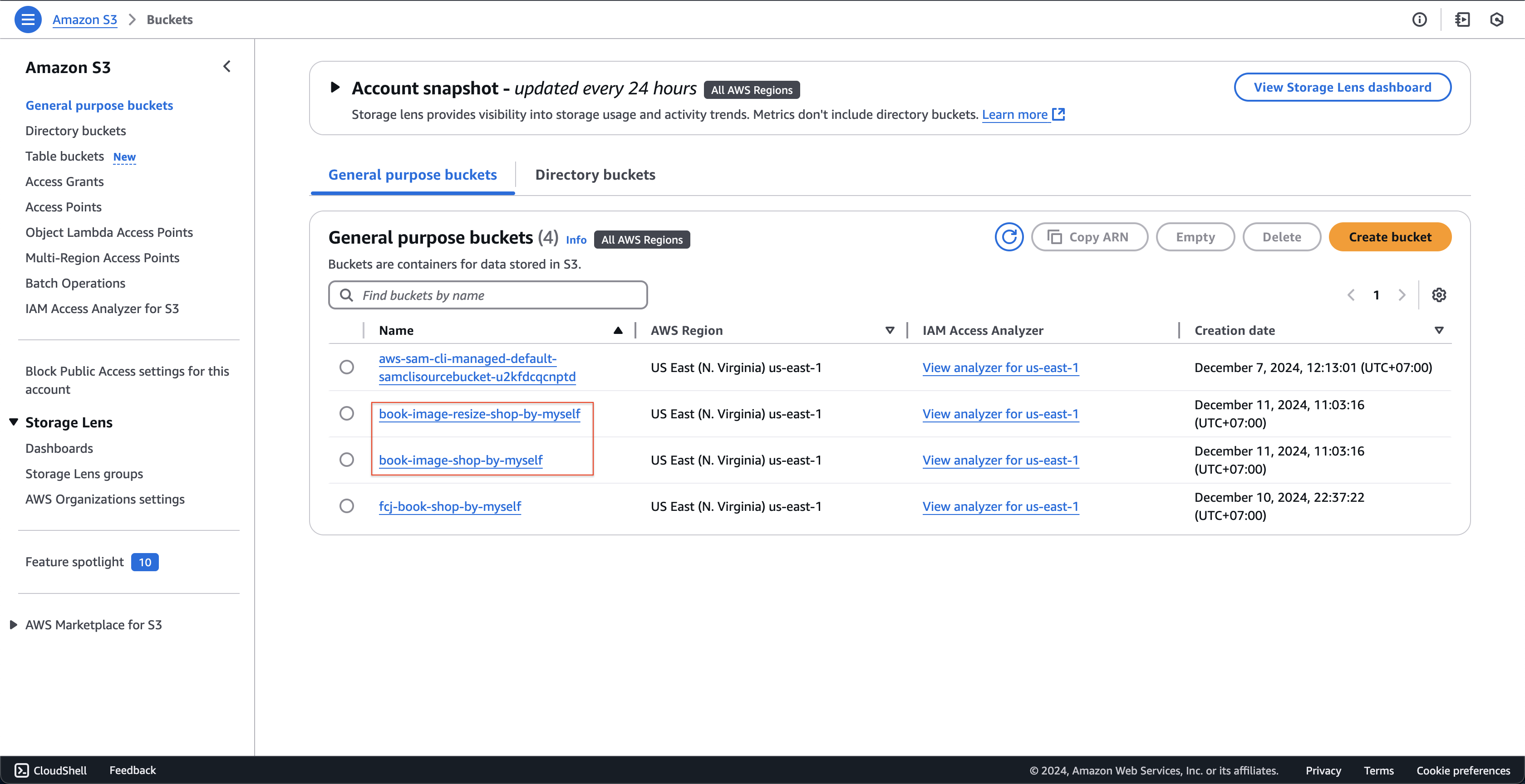Open Cookie preferences in footer
The height and width of the screenshot is (784, 1525).
point(1463,770)
